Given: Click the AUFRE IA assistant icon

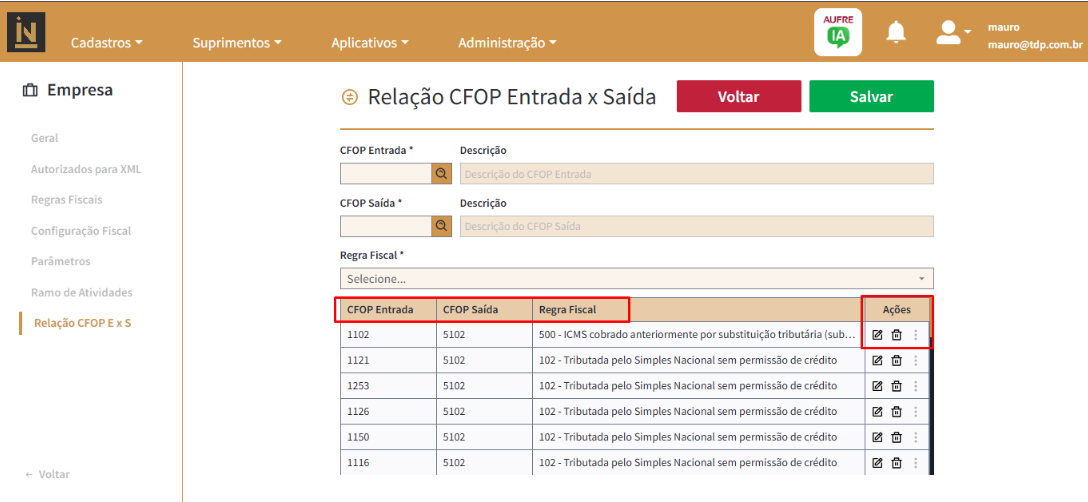Looking at the screenshot, I should coord(837,32).
